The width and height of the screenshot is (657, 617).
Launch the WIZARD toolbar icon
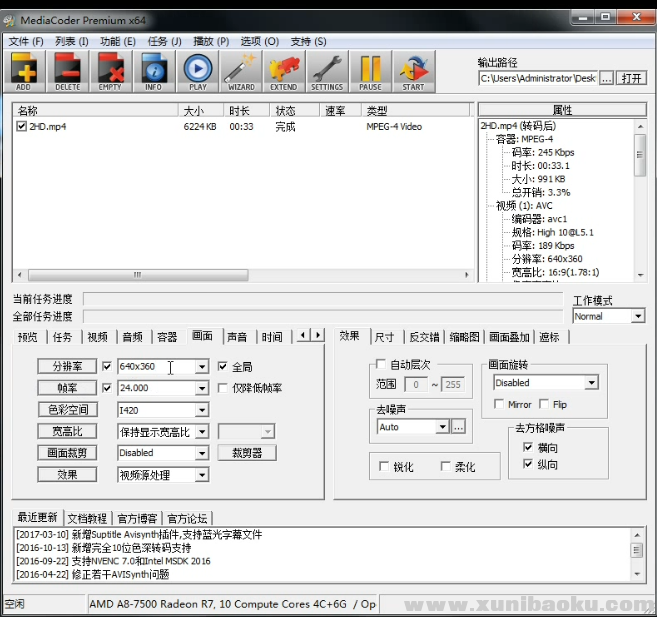pos(240,70)
